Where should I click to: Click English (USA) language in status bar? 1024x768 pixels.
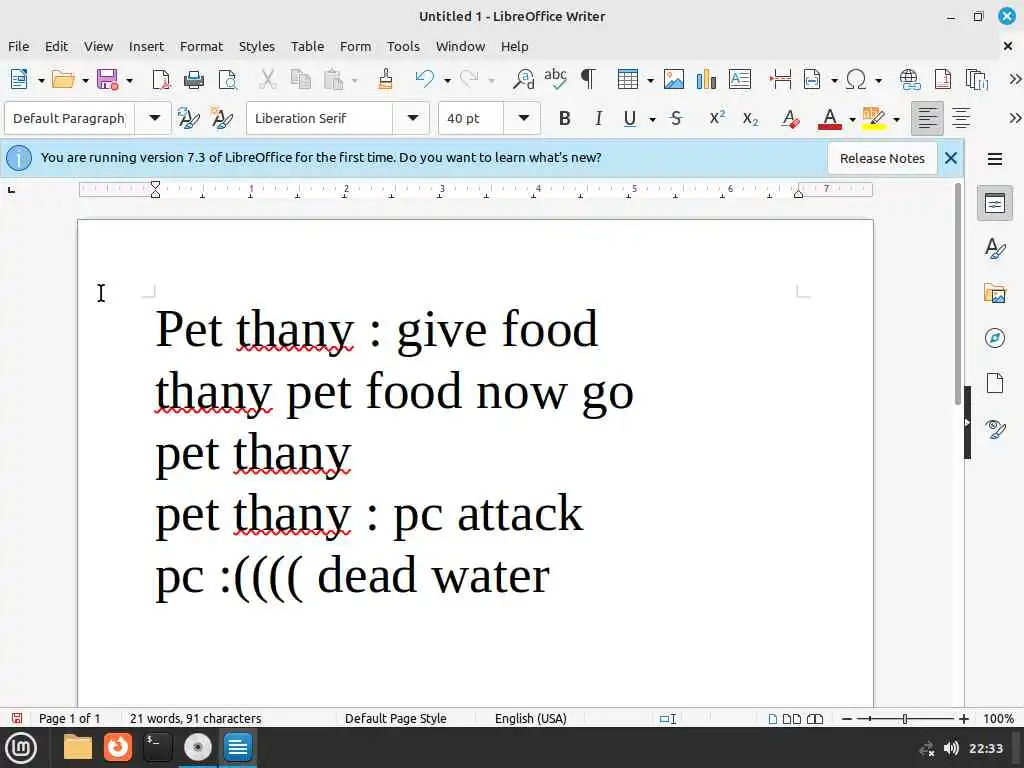(530, 718)
